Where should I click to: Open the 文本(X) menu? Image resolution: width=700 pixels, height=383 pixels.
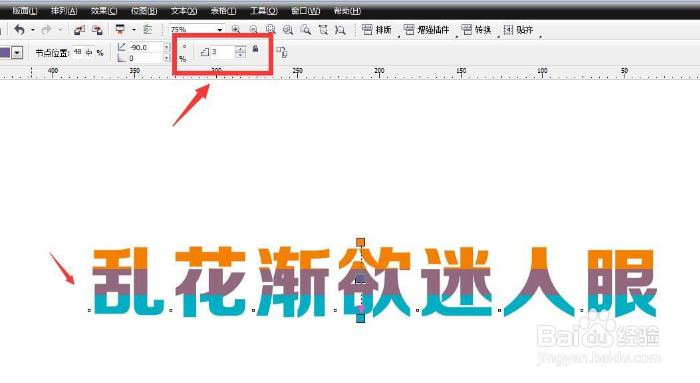coord(184,11)
